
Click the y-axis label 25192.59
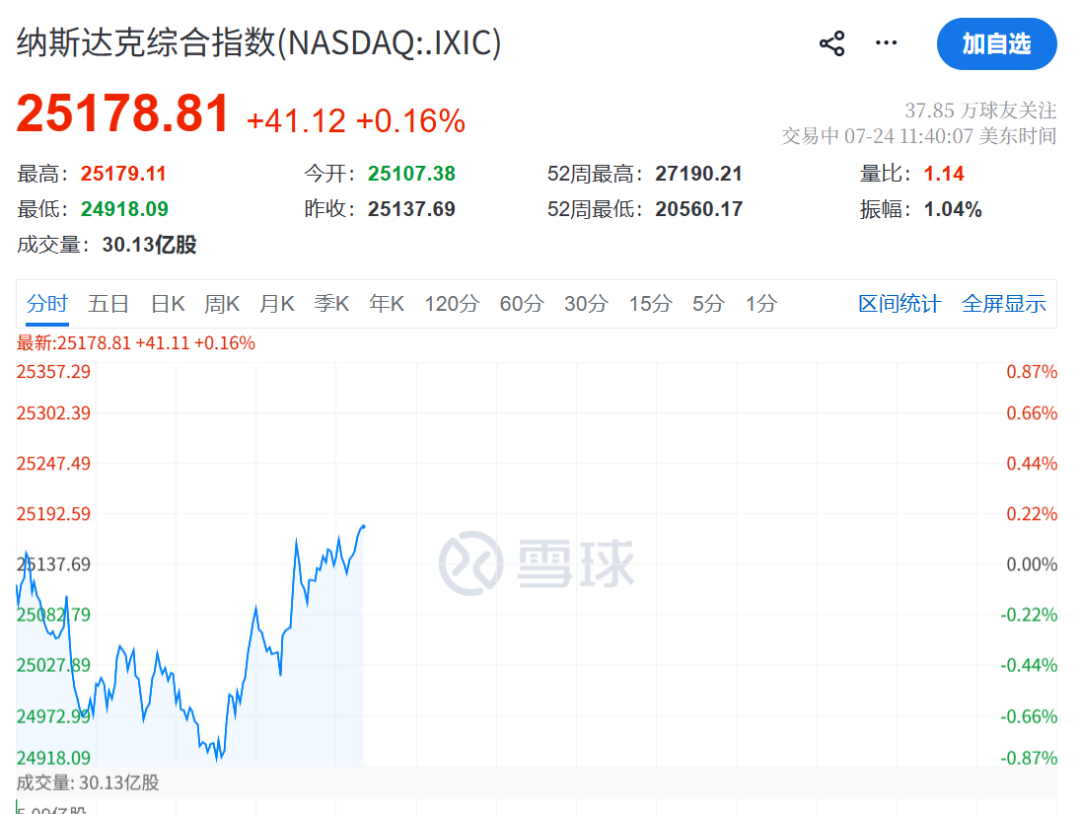[x=54, y=514]
